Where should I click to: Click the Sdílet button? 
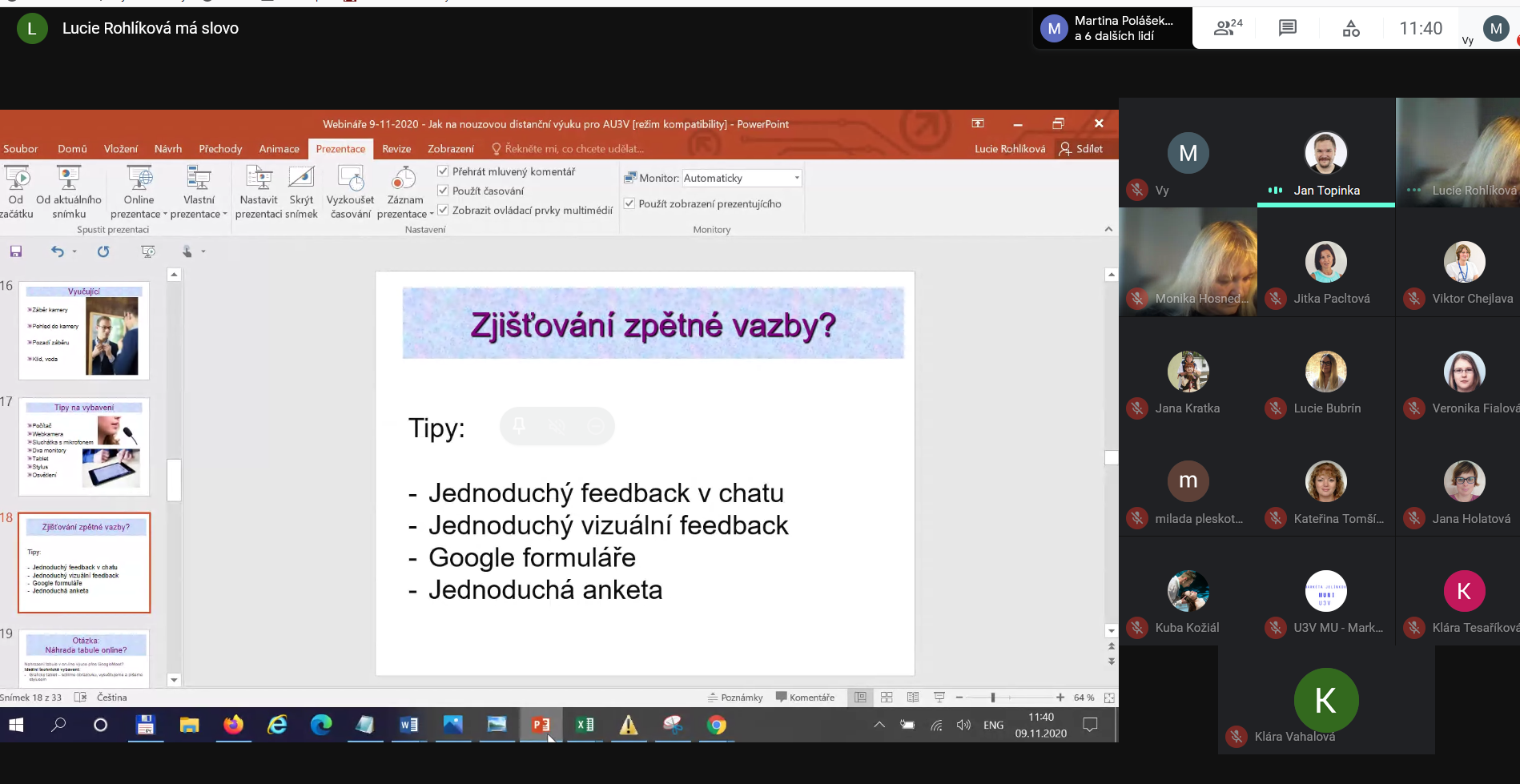point(1081,149)
